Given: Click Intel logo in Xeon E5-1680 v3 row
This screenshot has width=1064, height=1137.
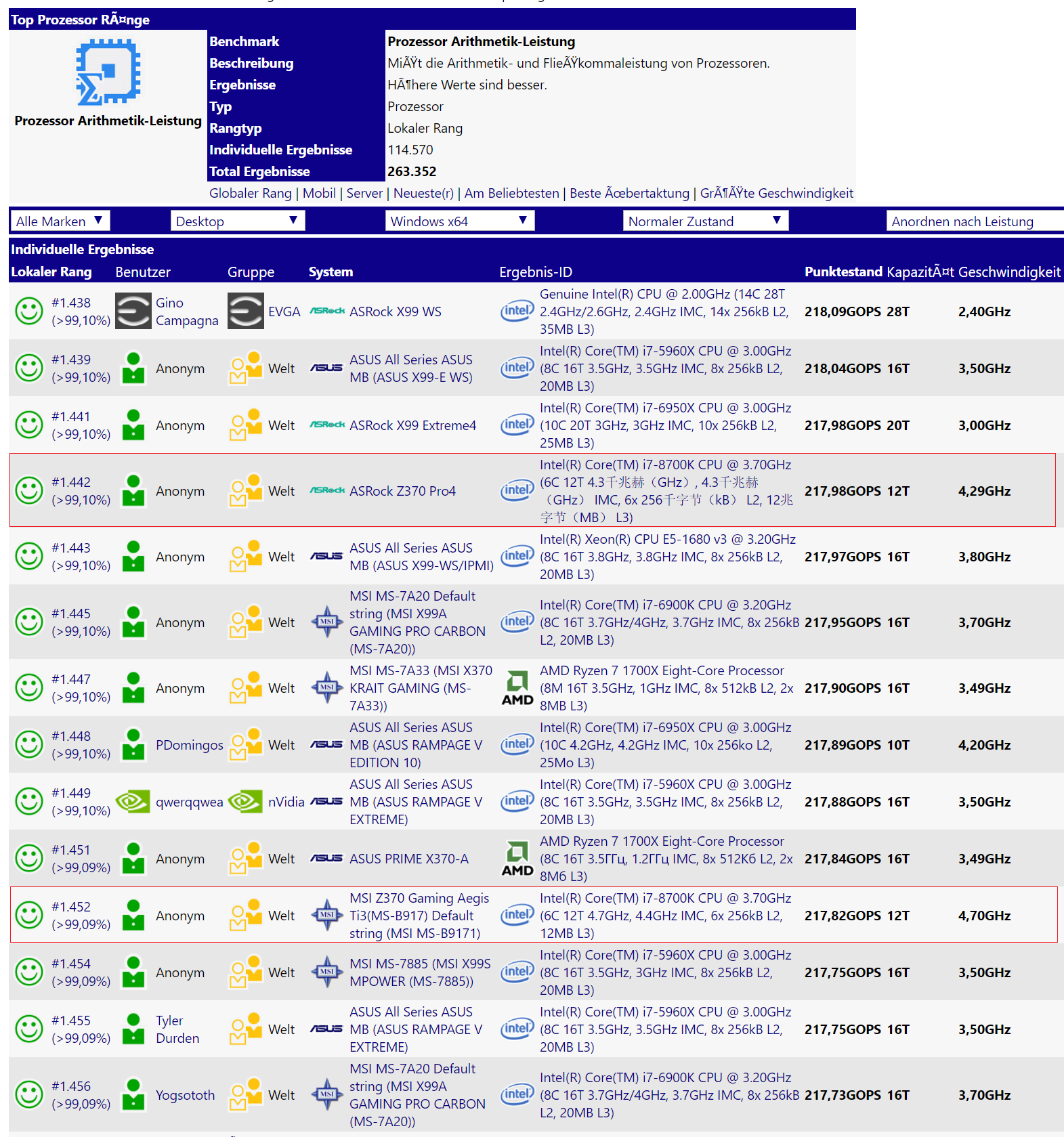Looking at the screenshot, I should tap(517, 557).
